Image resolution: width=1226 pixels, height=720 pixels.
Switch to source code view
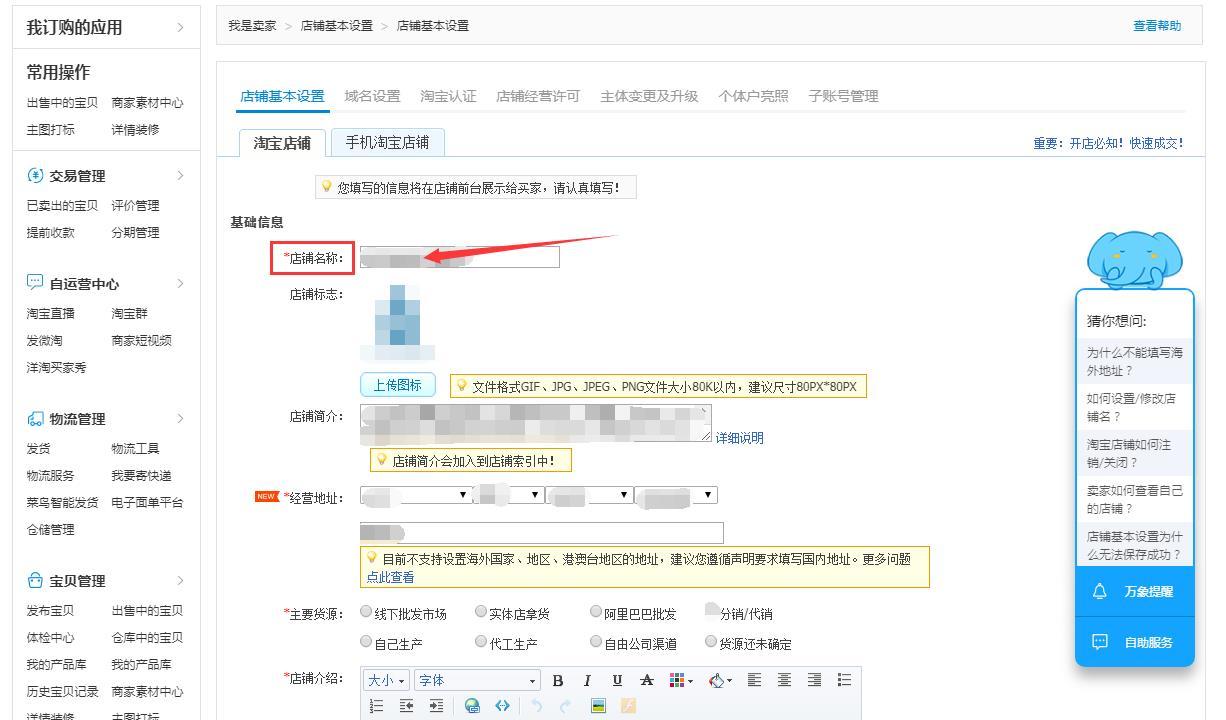501,706
